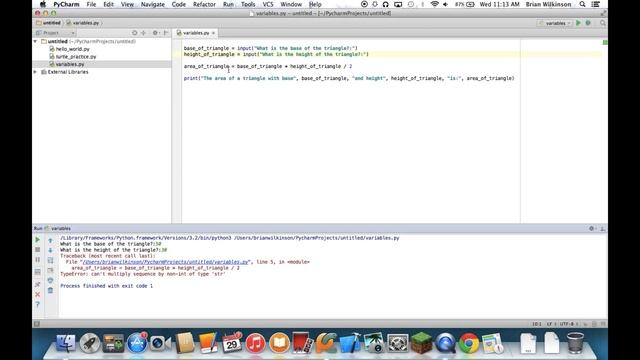Rerun program in Run panel
The width and height of the screenshot is (640, 360).
point(38,240)
